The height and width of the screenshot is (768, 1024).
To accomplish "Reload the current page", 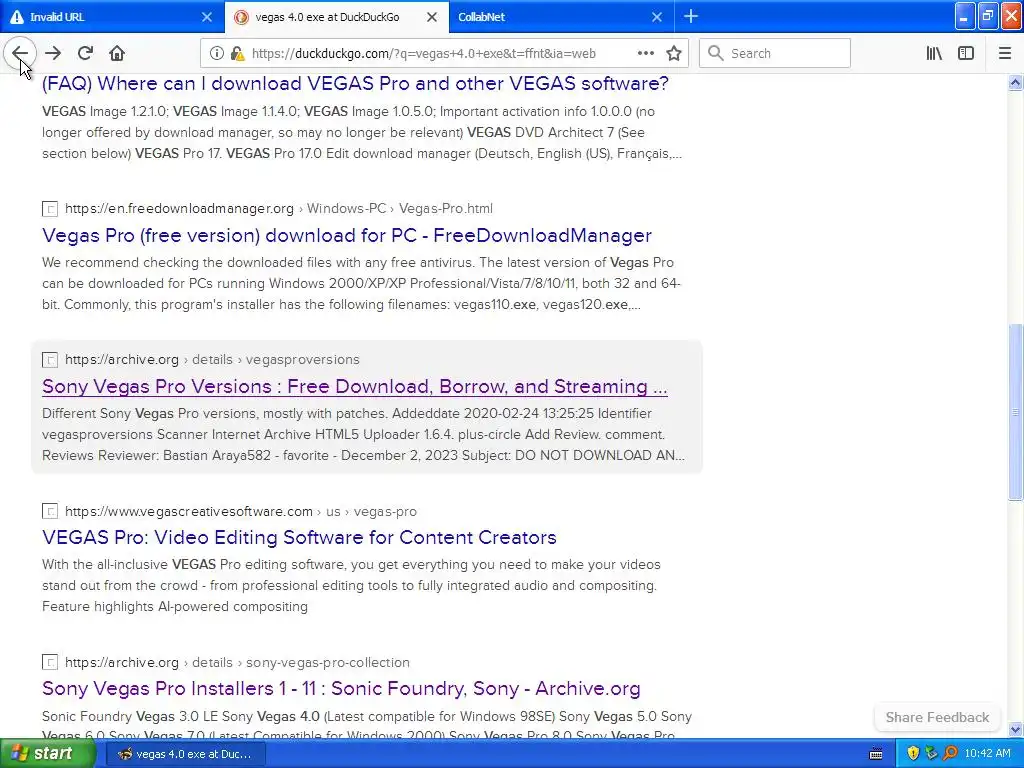I will [85, 53].
